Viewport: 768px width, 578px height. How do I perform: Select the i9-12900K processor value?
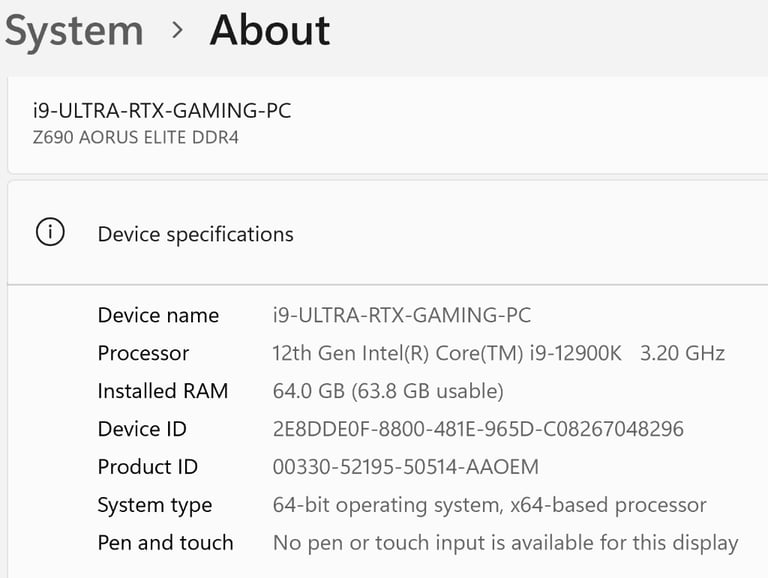pos(499,353)
